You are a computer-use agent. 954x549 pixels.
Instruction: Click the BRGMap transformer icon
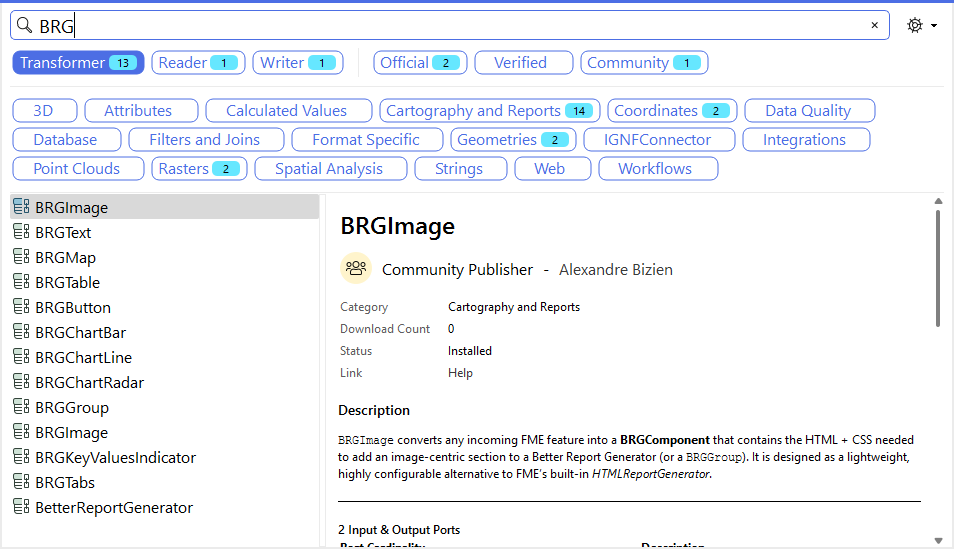21,256
